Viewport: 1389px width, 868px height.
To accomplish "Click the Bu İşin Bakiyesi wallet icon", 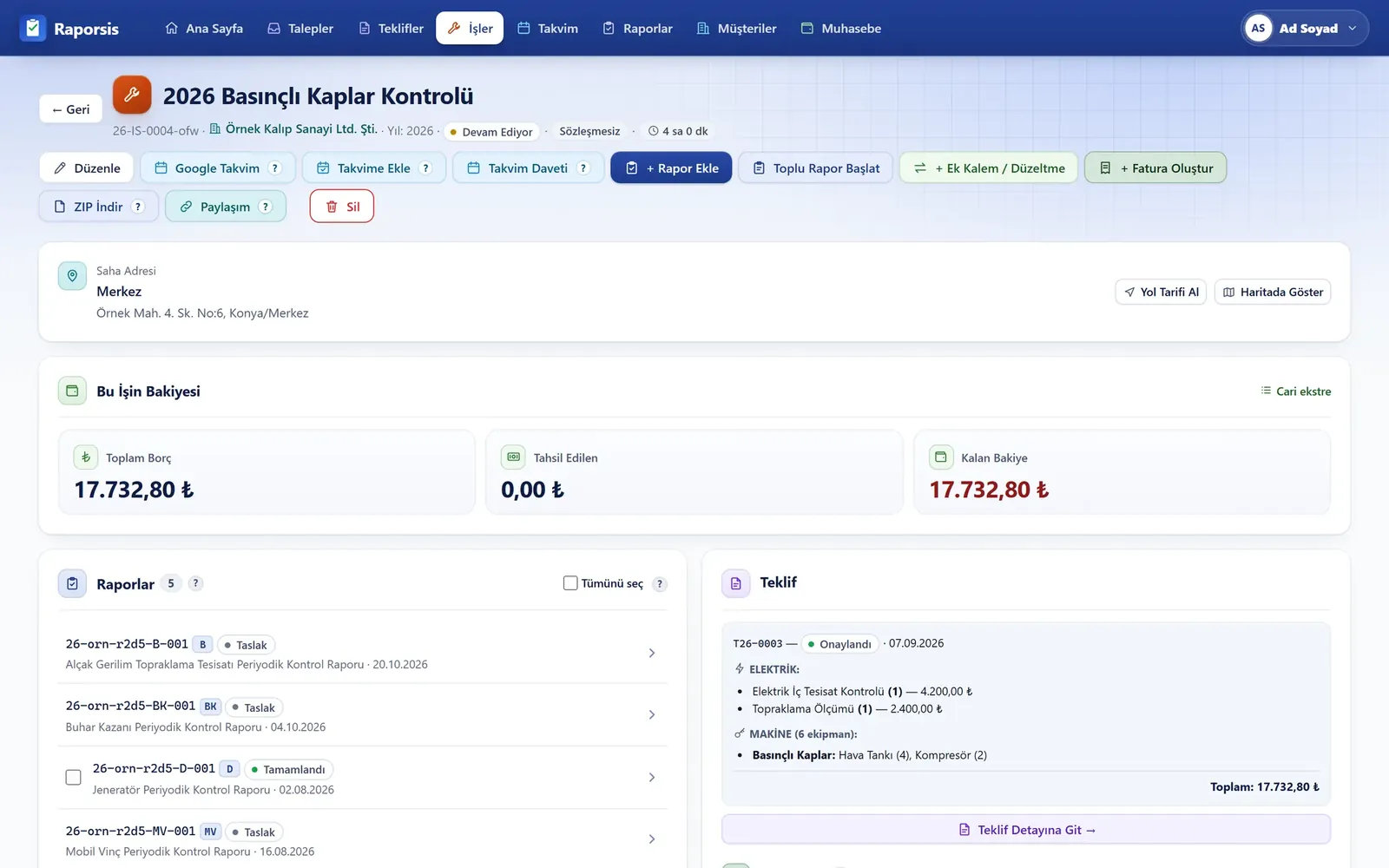I will 72,391.
